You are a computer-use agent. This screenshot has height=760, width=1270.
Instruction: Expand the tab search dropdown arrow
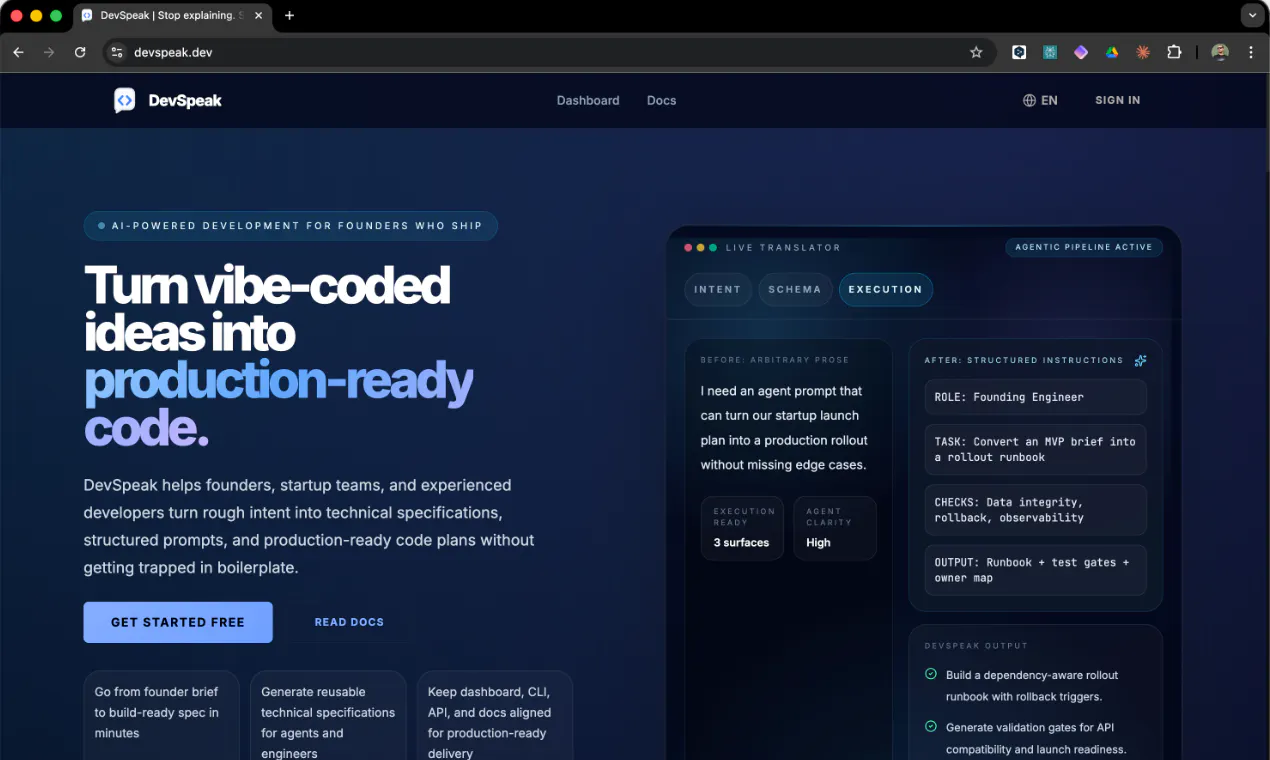click(x=1253, y=15)
